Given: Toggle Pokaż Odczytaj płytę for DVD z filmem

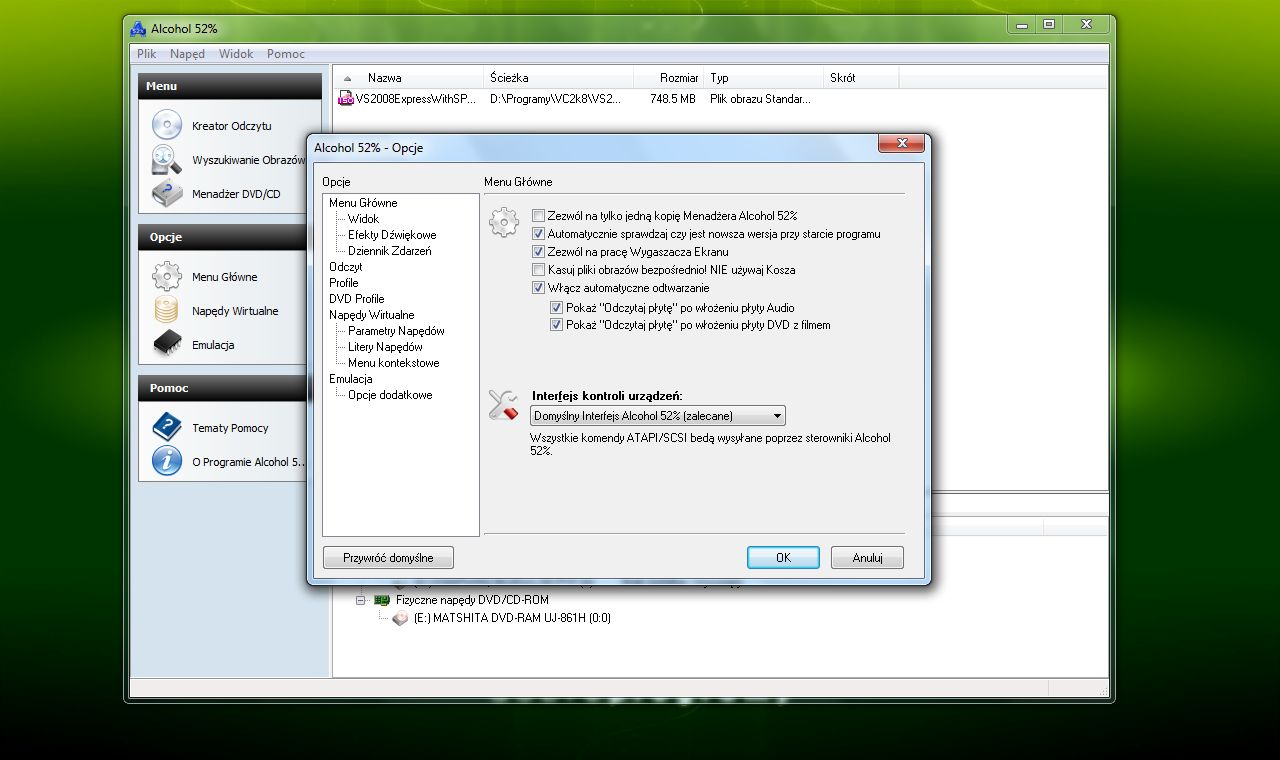Looking at the screenshot, I should [557, 324].
